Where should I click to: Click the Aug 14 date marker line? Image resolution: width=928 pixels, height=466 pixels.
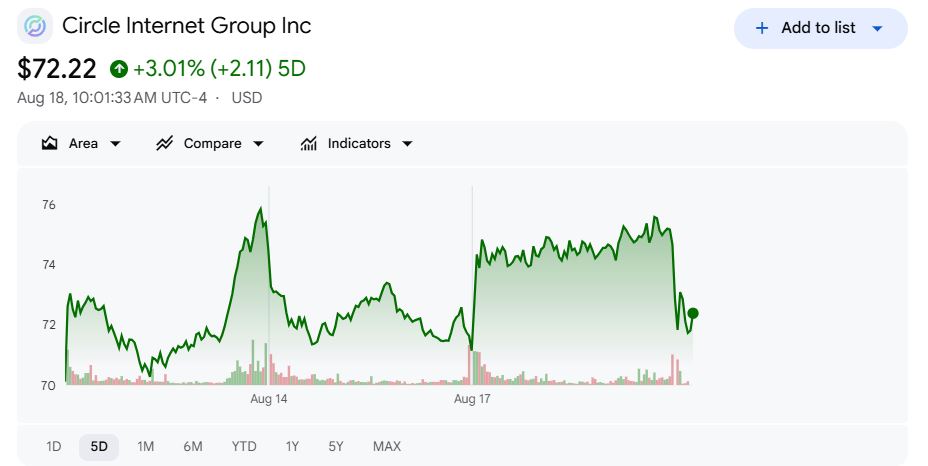269,285
